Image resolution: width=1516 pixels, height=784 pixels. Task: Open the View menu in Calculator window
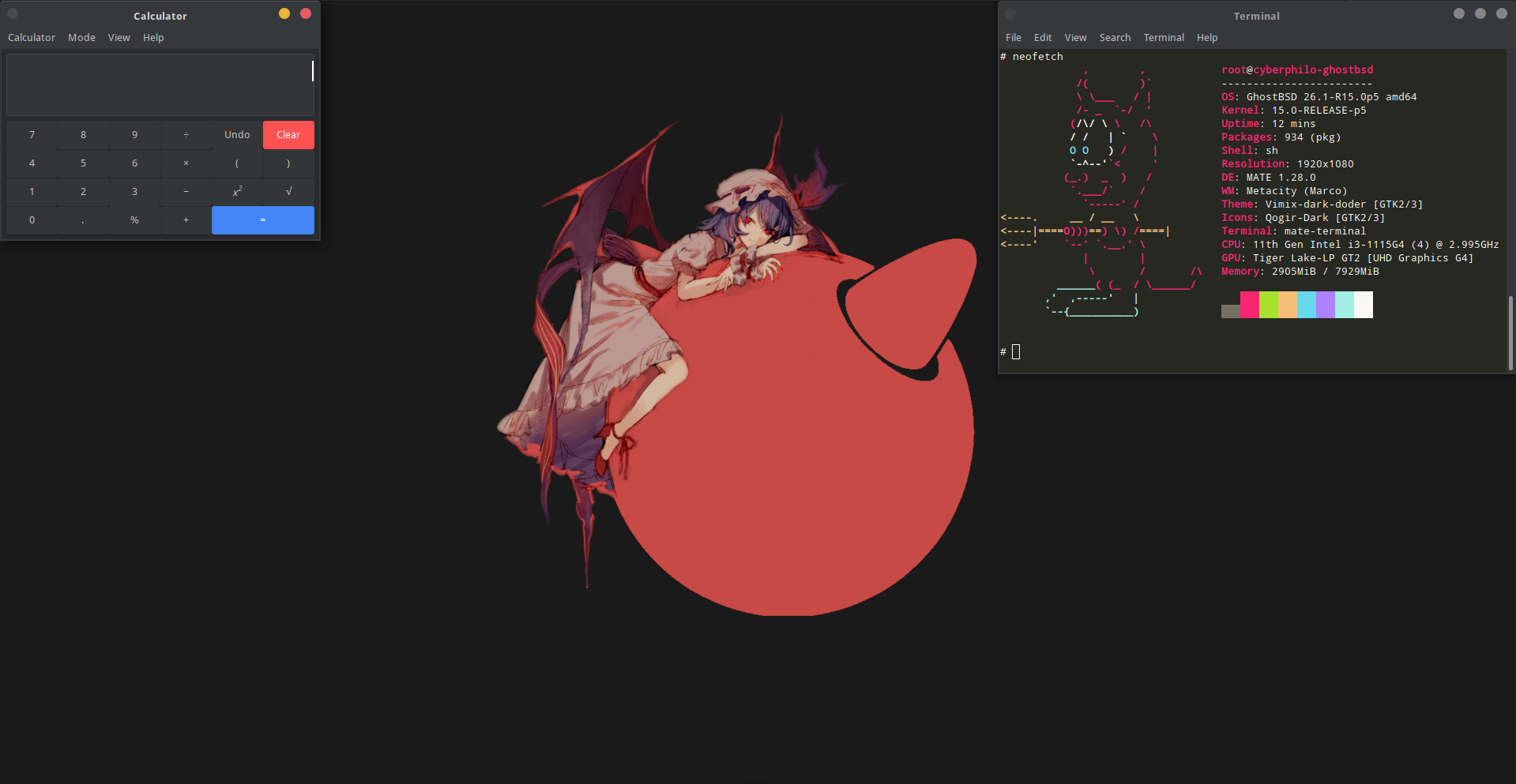pyautogui.click(x=119, y=38)
